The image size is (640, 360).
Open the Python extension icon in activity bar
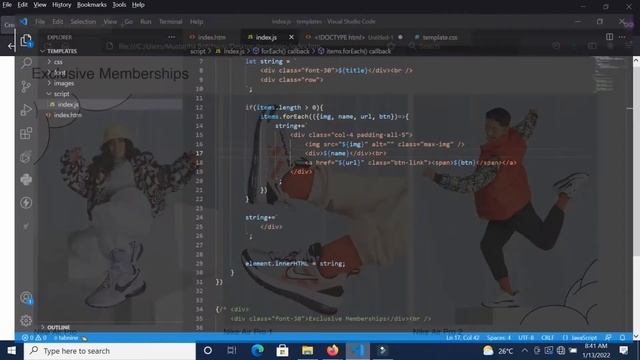[x=26, y=179]
